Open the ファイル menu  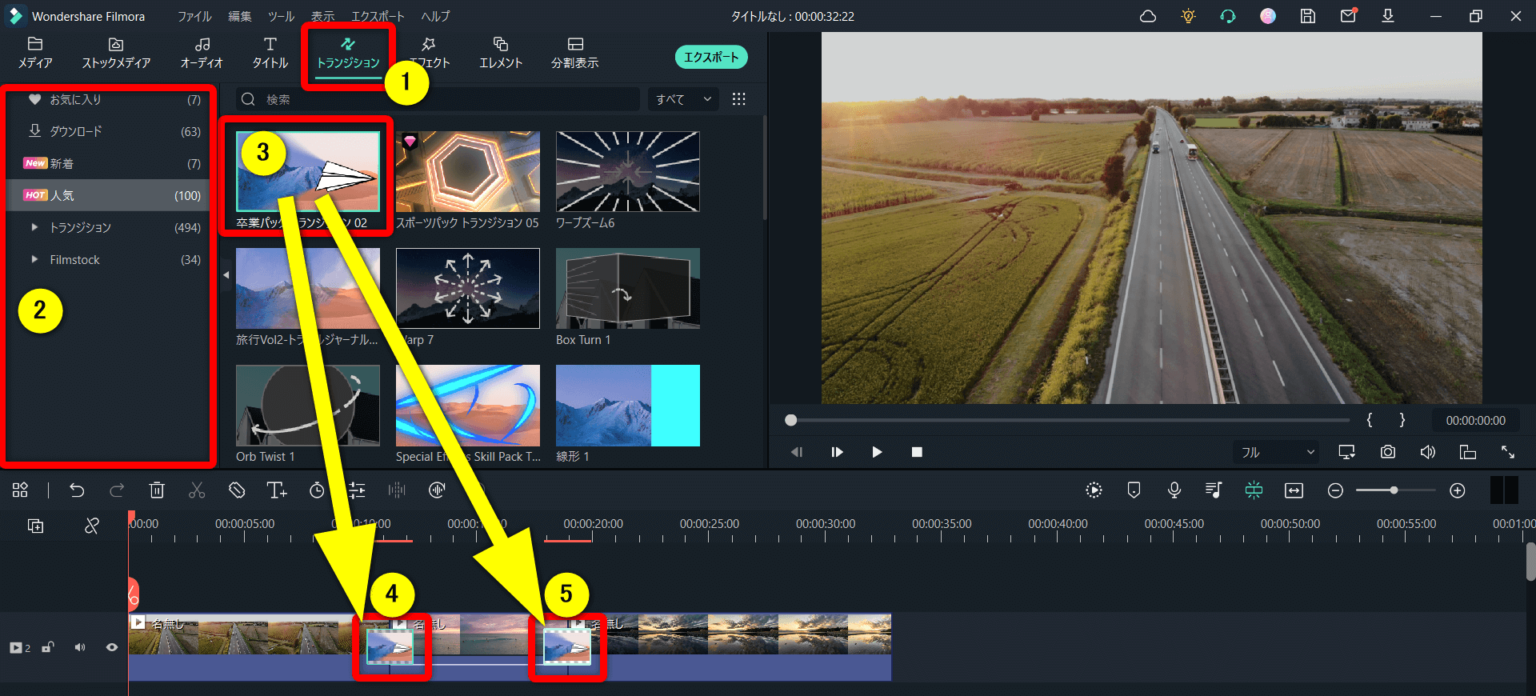click(x=194, y=16)
